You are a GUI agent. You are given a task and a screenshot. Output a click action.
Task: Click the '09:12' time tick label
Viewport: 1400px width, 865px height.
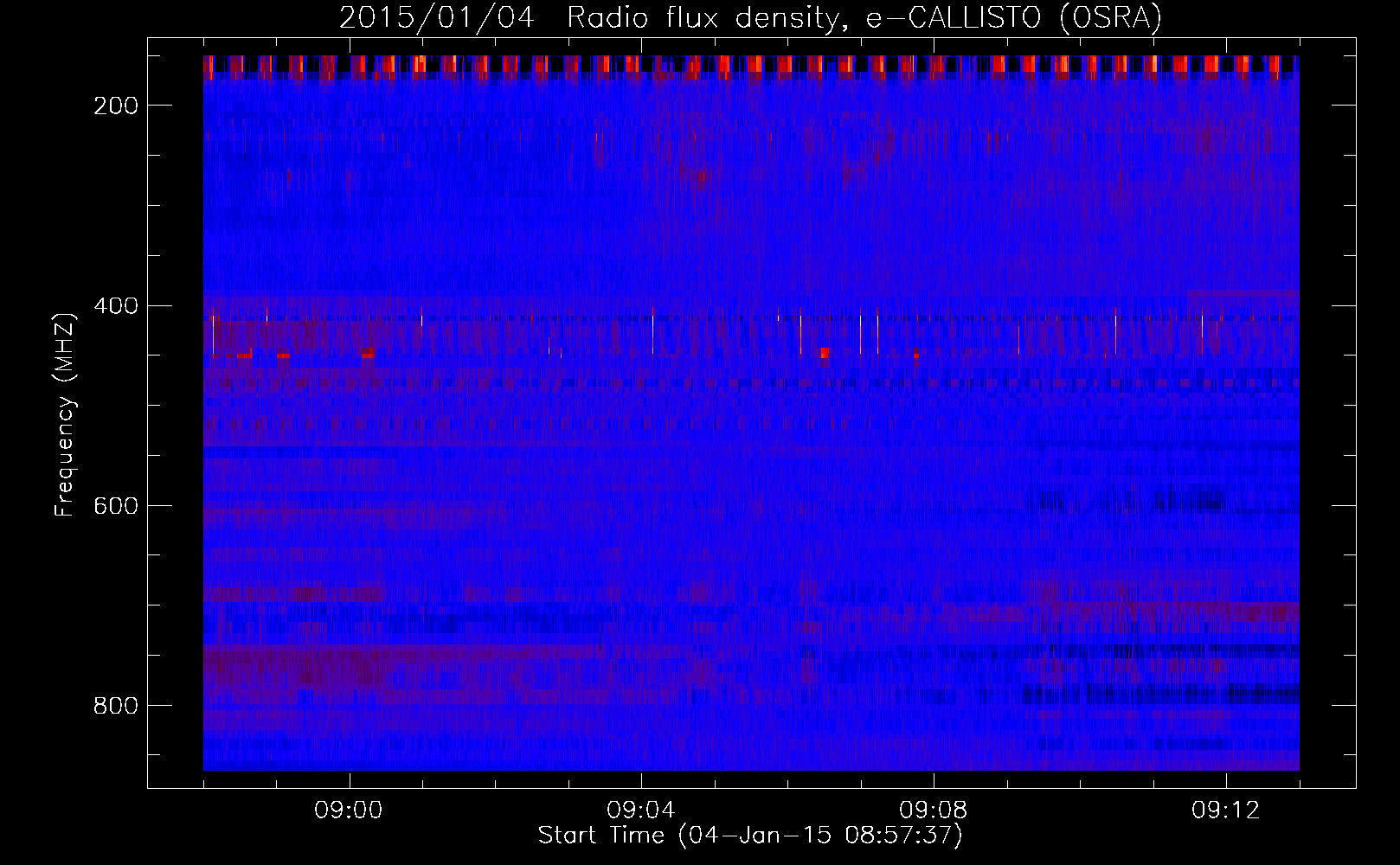1226,811
